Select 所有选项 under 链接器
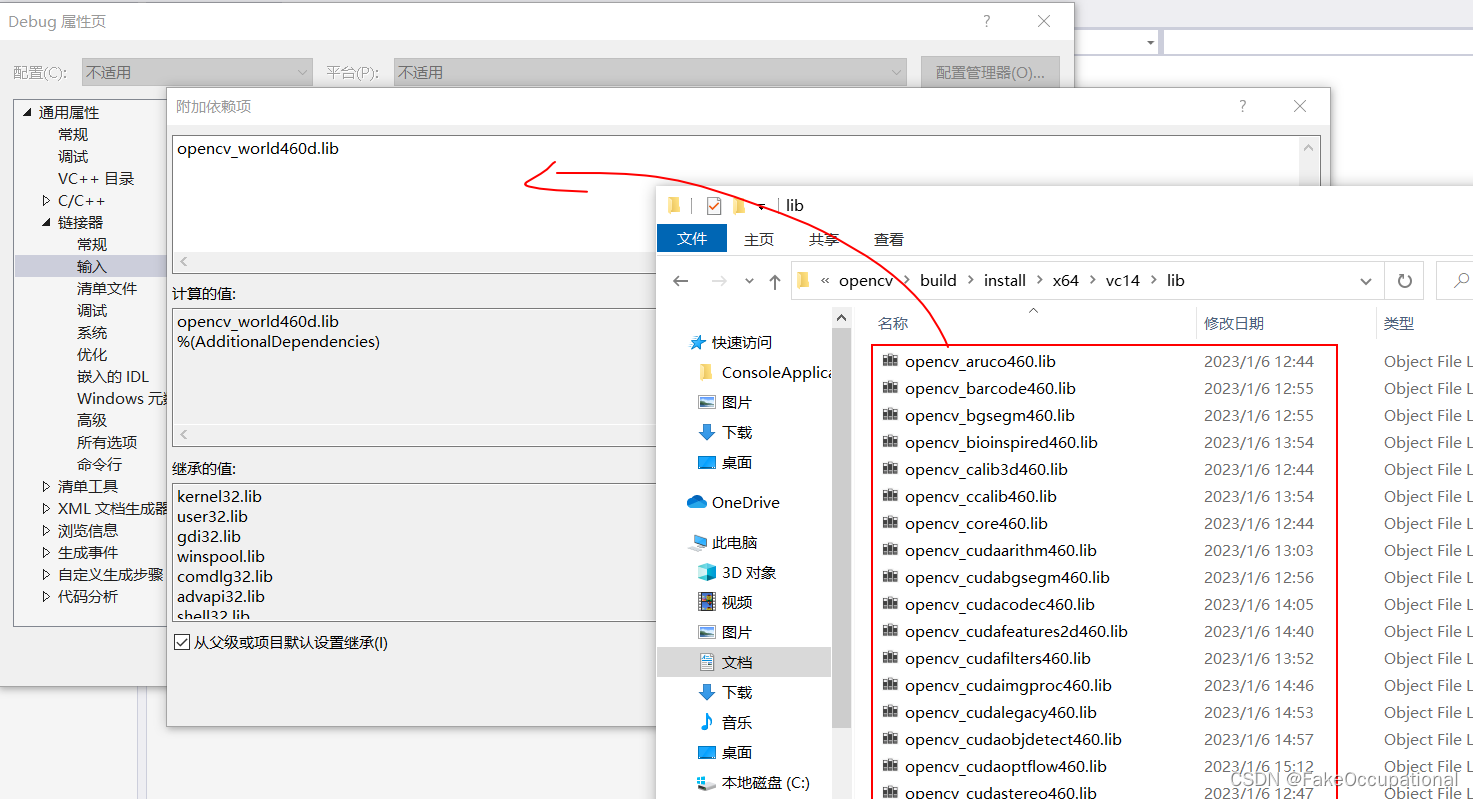The image size is (1473, 799). coord(107,442)
